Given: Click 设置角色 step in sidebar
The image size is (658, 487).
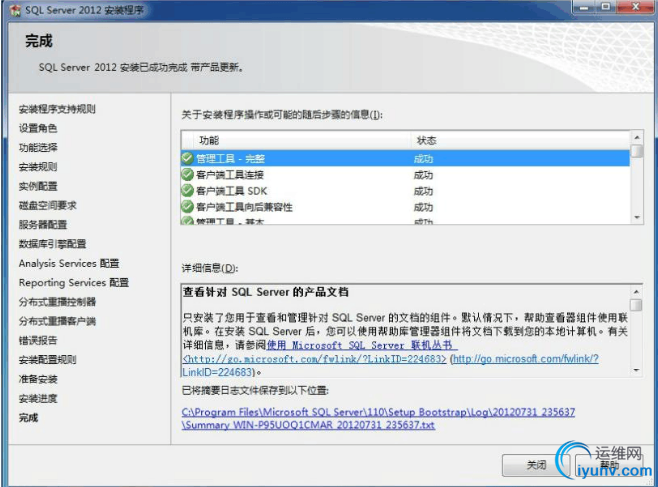Looking at the screenshot, I should point(38,128).
